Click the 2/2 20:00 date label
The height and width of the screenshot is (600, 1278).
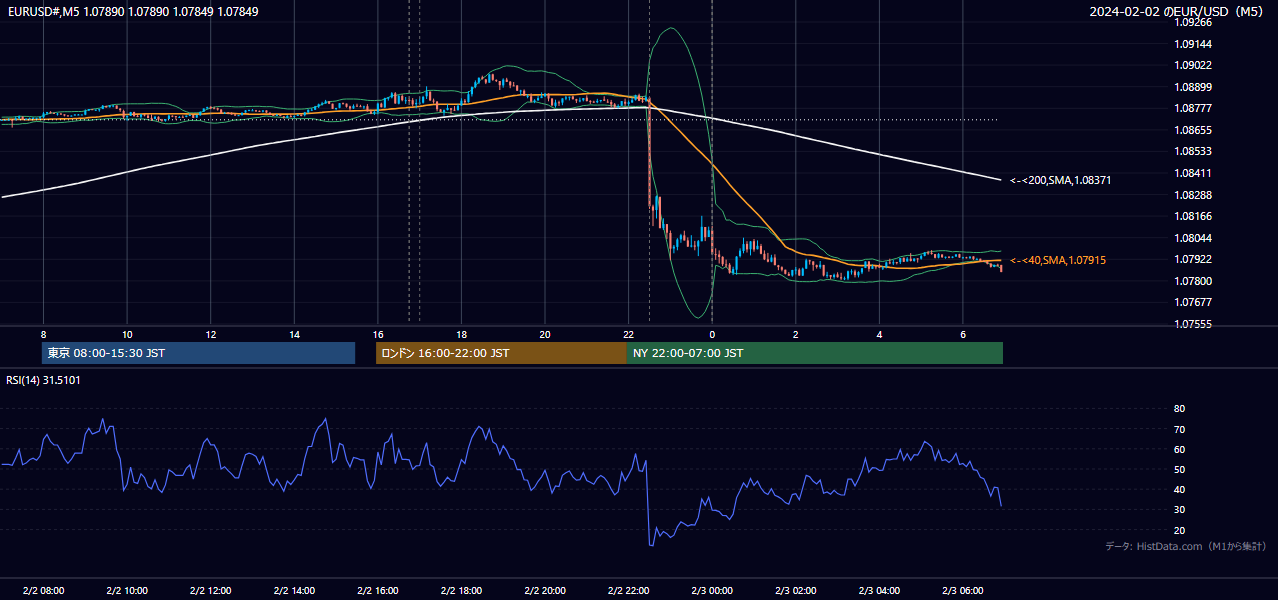[x=545, y=590]
